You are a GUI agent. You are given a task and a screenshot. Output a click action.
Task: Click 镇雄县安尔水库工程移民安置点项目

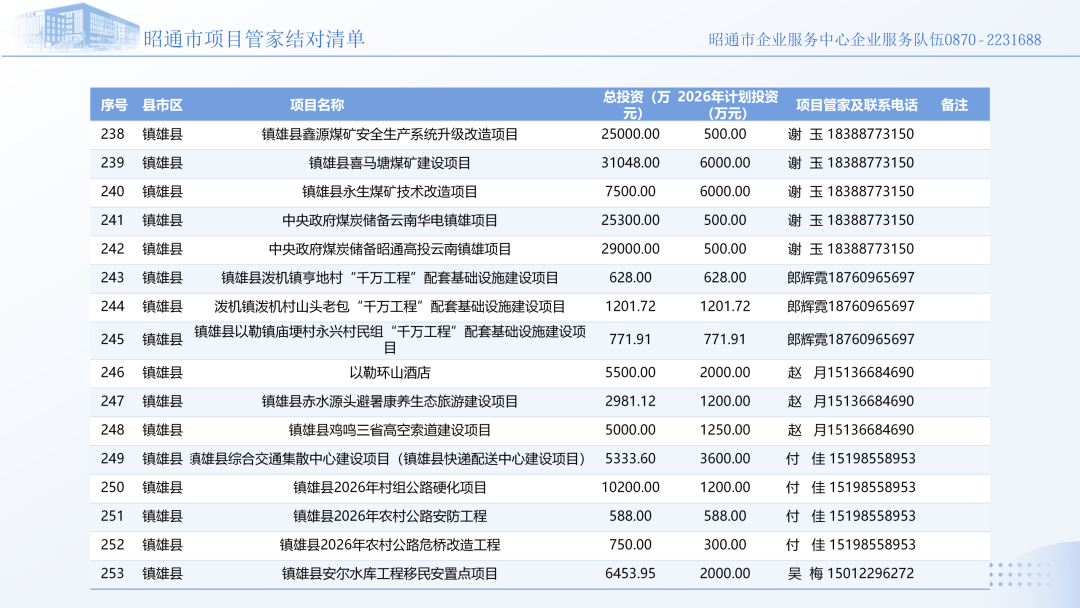click(x=390, y=574)
